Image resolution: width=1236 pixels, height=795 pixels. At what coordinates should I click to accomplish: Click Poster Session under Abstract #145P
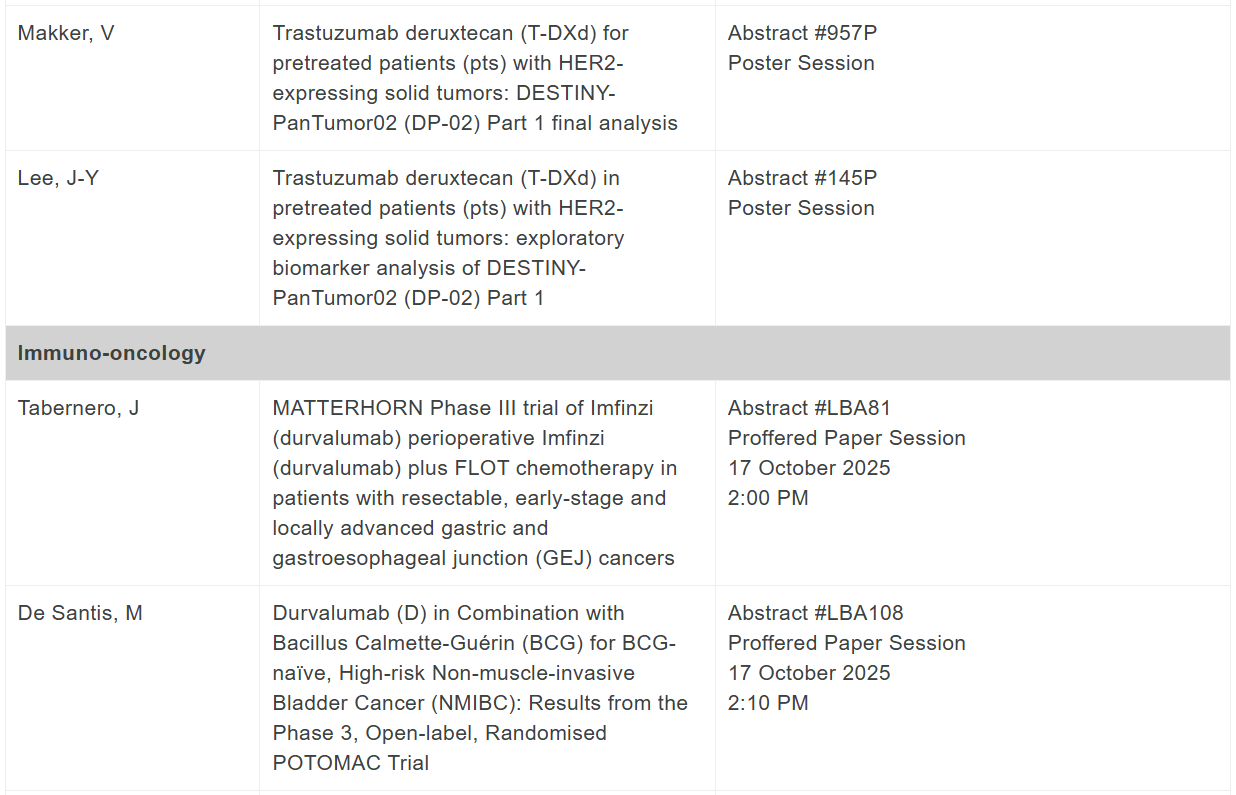coord(801,208)
